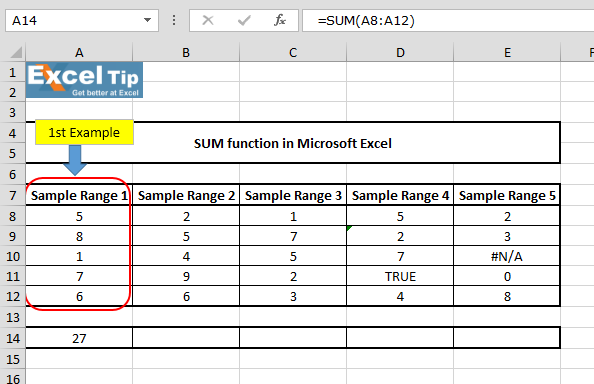This screenshot has width=594, height=384.
Task: Click the three-dot formula bar handle
Action: click(x=174, y=20)
